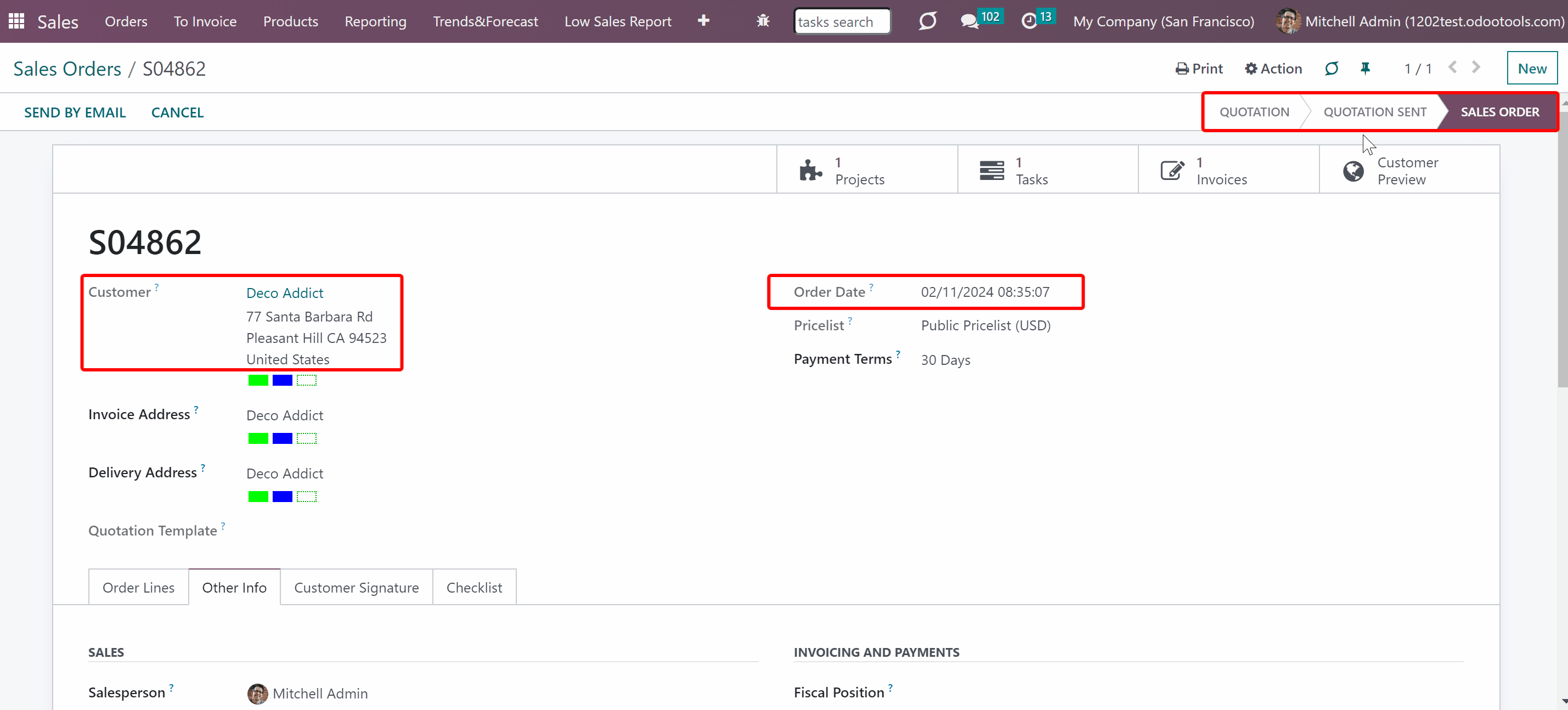
Task: Go to next record arrow
Action: tap(1476, 67)
